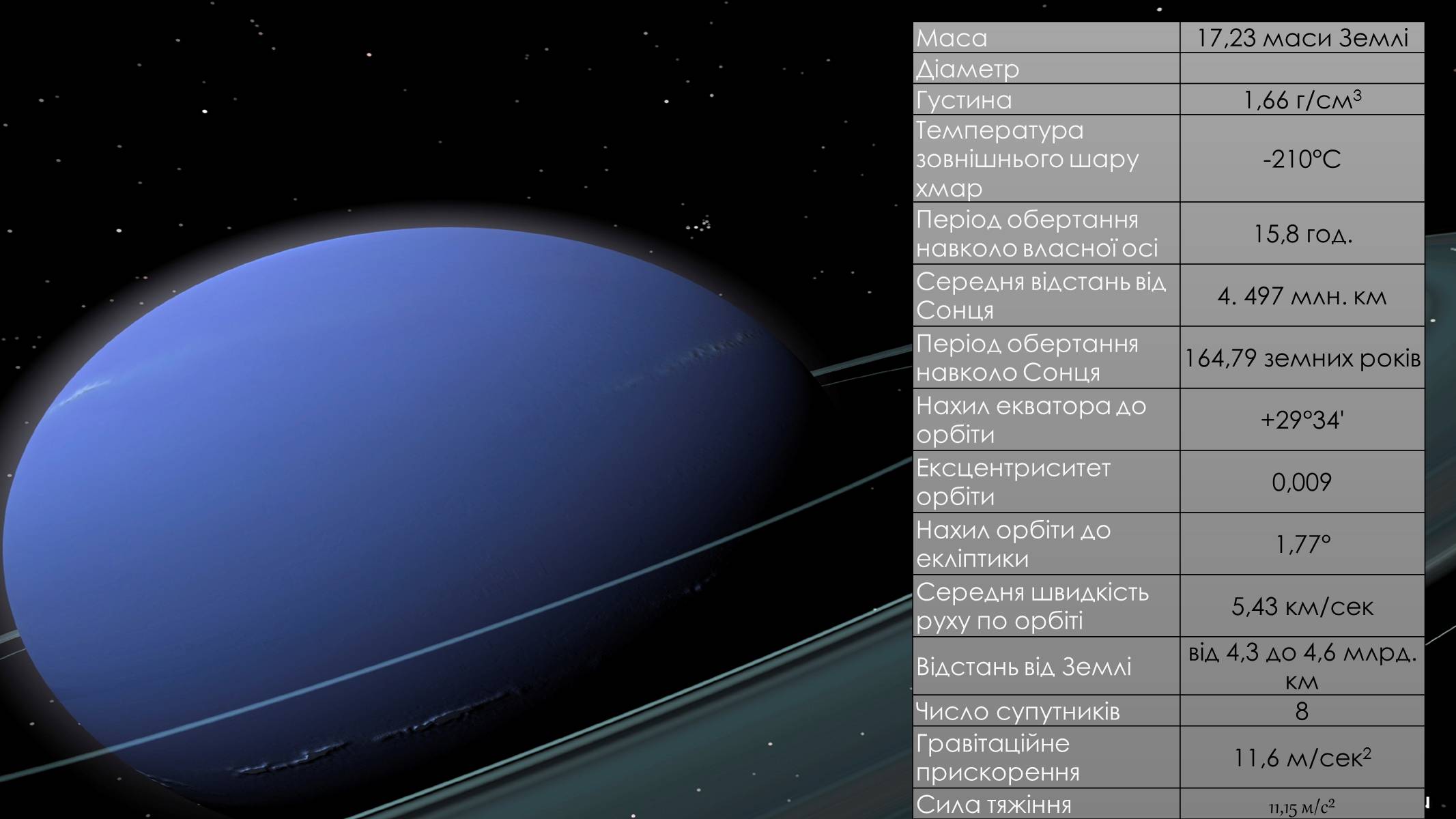This screenshot has height=819, width=1456.
Task: Click 'Нахил орбіти до екліптики' label
Action: pos(1013,544)
